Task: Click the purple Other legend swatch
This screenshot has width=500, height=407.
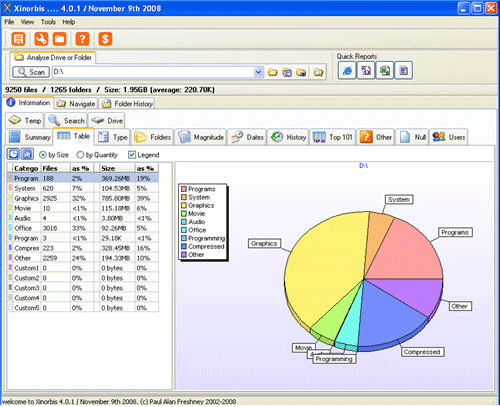Action: coord(184,255)
